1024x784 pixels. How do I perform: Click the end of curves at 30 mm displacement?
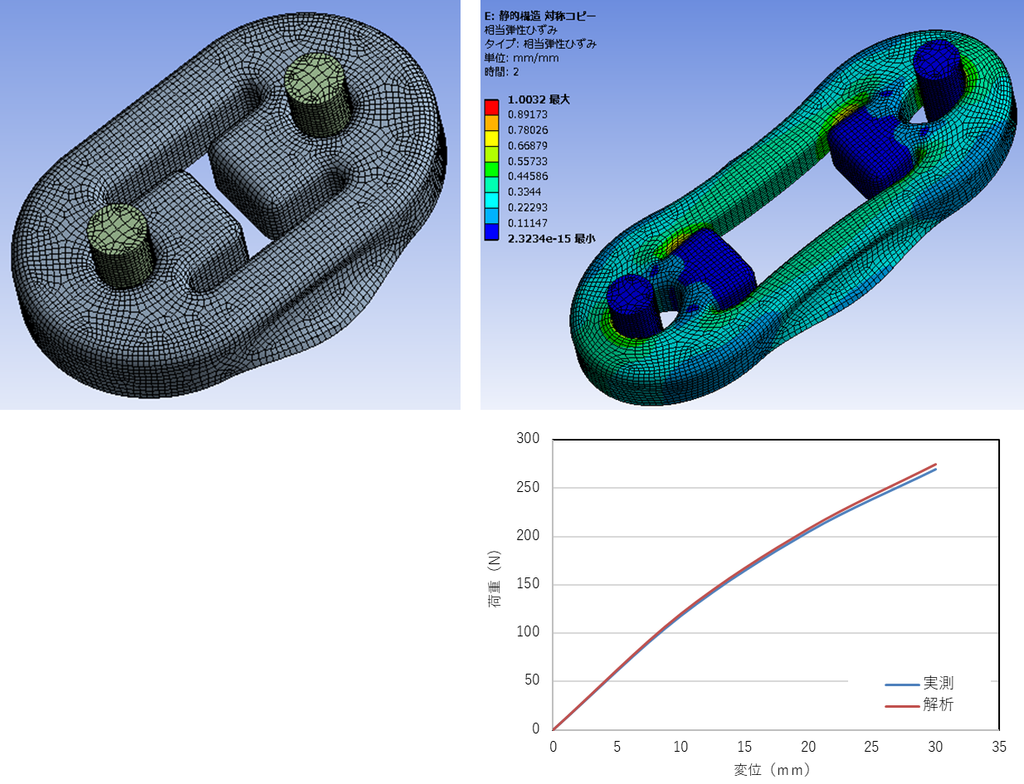coord(936,466)
